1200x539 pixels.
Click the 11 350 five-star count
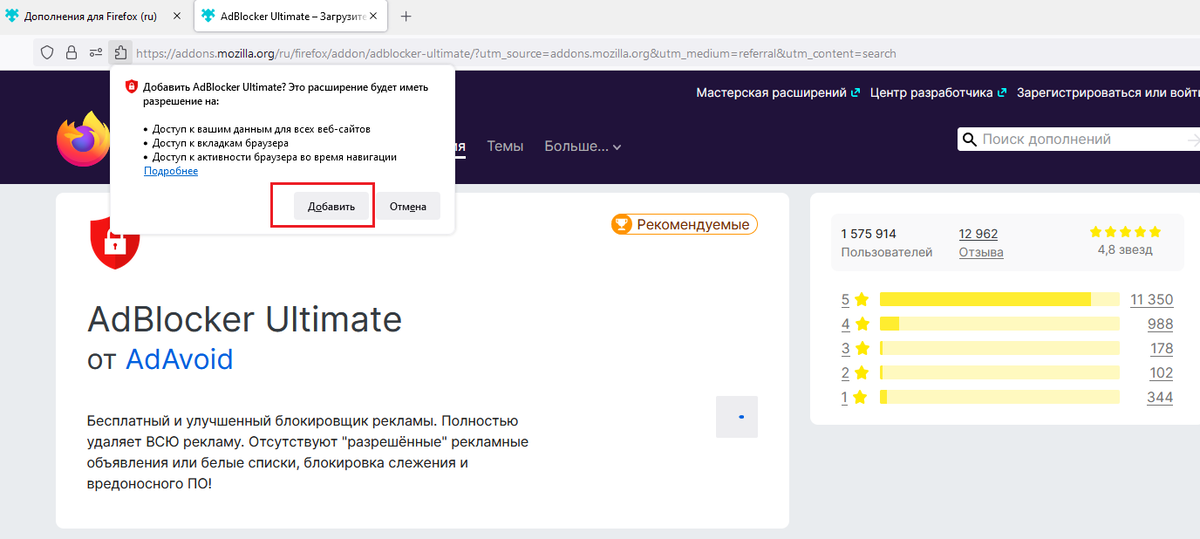1152,300
